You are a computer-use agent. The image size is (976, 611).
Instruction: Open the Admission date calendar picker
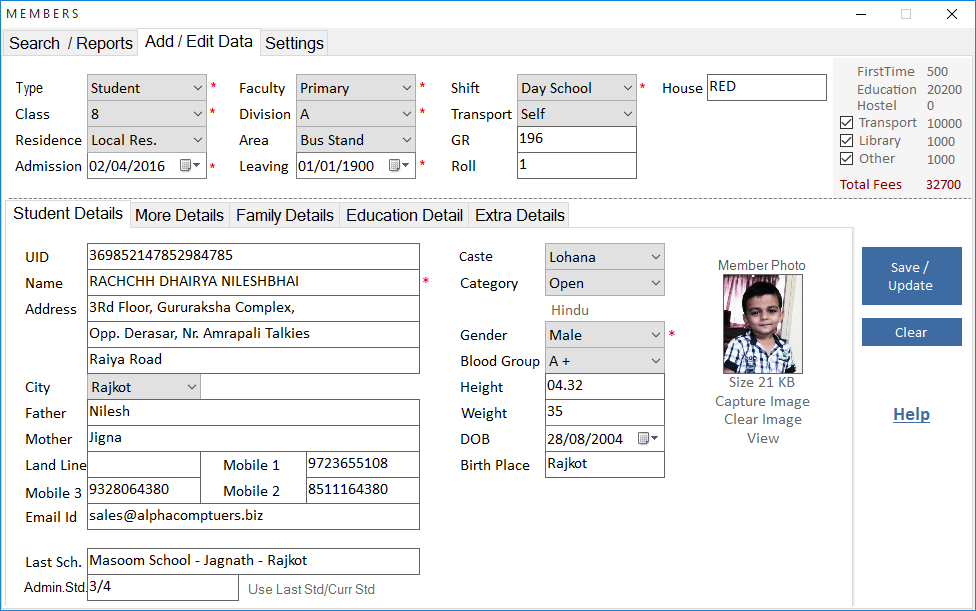(189, 166)
